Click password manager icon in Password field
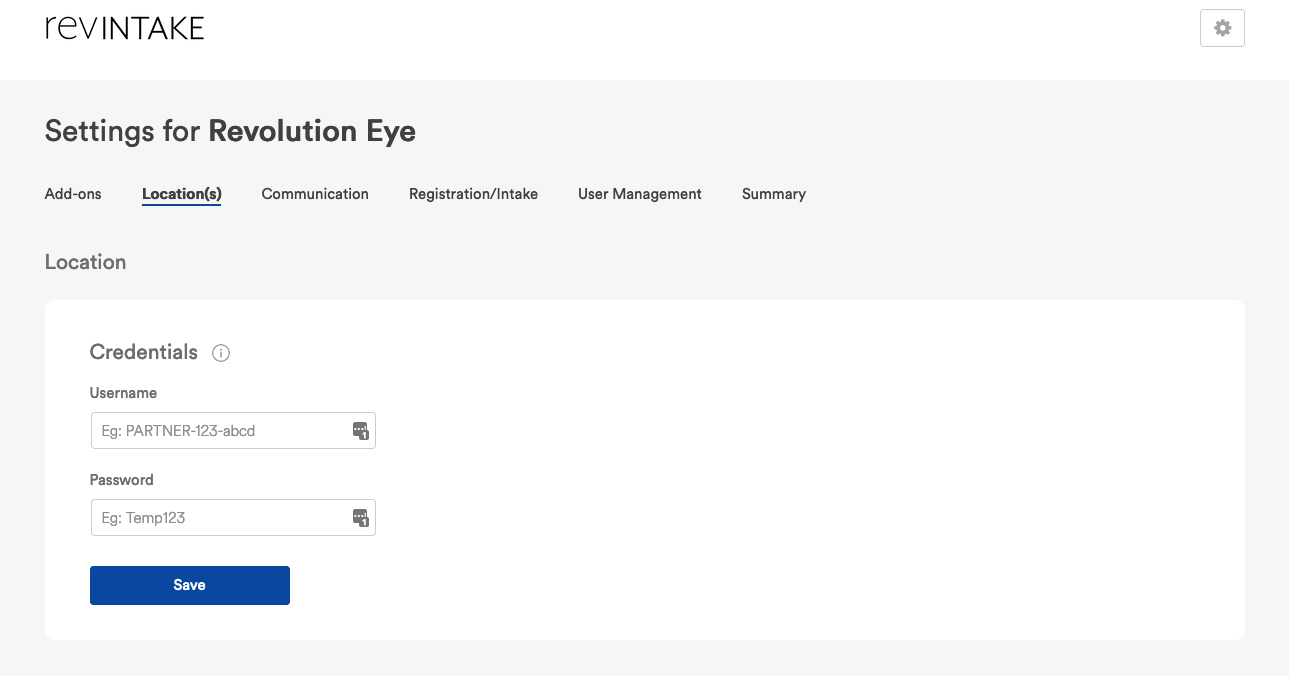This screenshot has height=676, width=1289. tap(360, 518)
